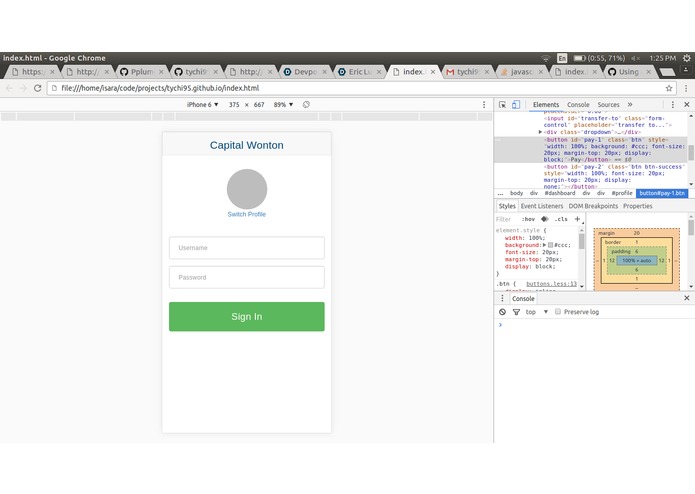Click the gray profile avatar circle
Screen dimensions: 695x494
247,189
